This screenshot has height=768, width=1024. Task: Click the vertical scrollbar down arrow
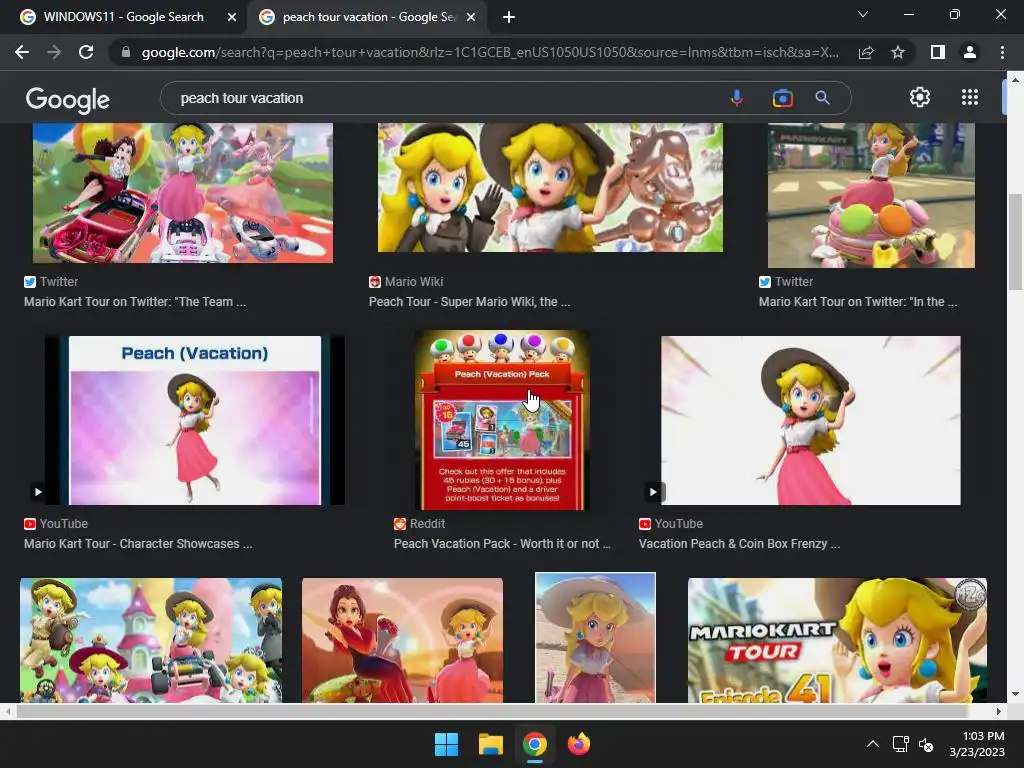click(1015, 694)
